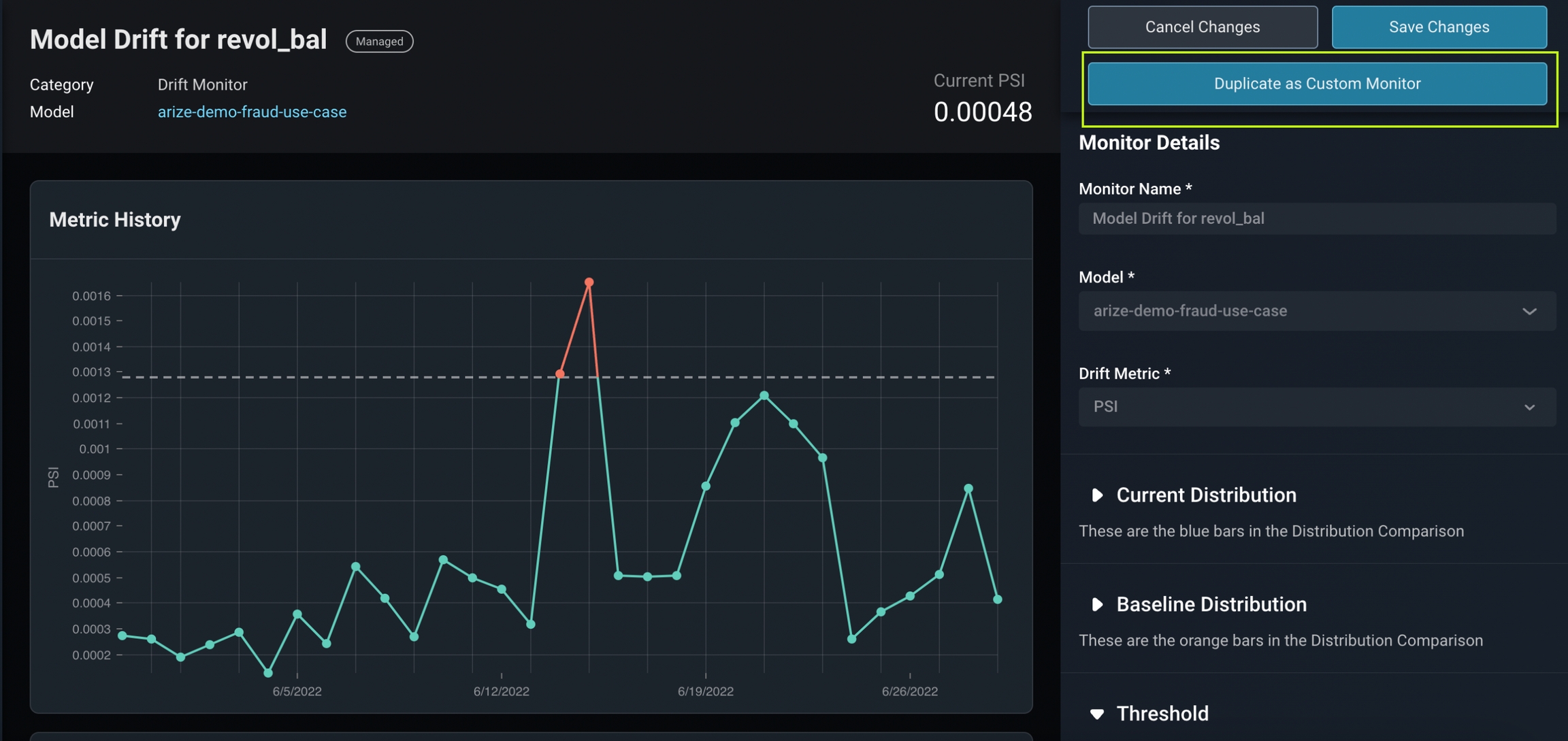This screenshot has width=1568, height=741.
Task: Click the last data point in chart
Action: point(997,599)
